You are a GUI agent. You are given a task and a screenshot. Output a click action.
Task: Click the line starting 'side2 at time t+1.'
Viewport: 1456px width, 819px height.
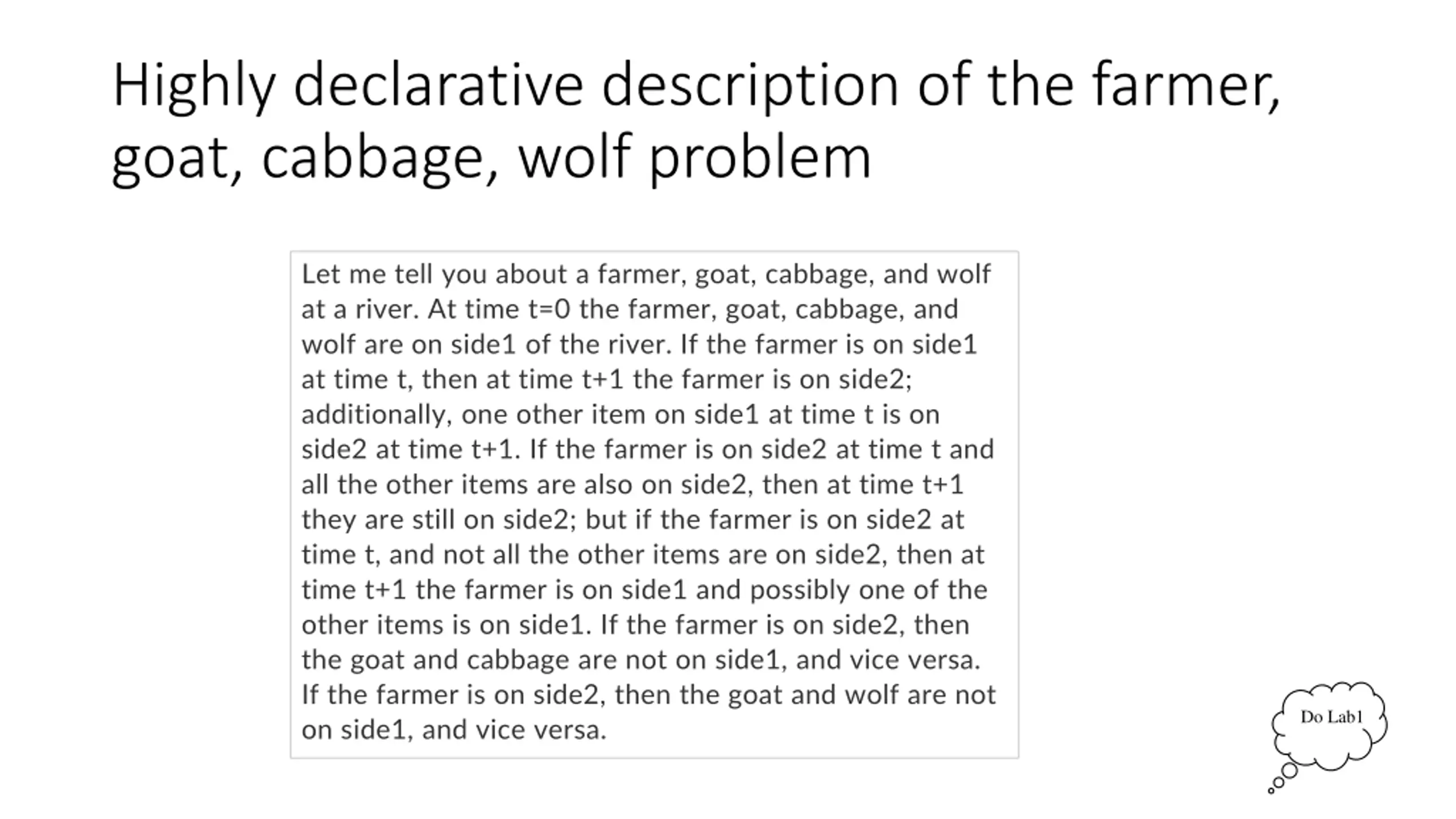click(x=648, y=449)
